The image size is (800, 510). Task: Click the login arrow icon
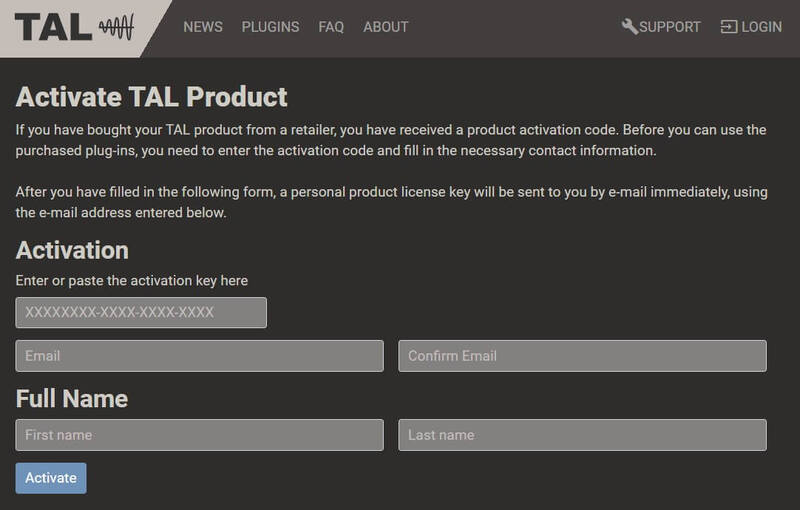click(x=728, y=27)
